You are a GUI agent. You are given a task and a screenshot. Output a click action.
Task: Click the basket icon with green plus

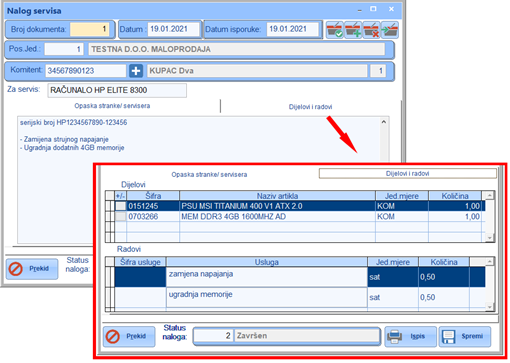(x=353, y=30)
